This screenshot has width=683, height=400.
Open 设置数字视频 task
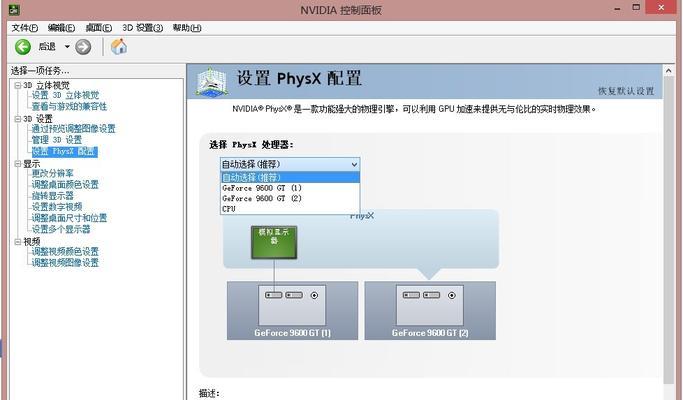pyautogui.click(x=57, y=207)
